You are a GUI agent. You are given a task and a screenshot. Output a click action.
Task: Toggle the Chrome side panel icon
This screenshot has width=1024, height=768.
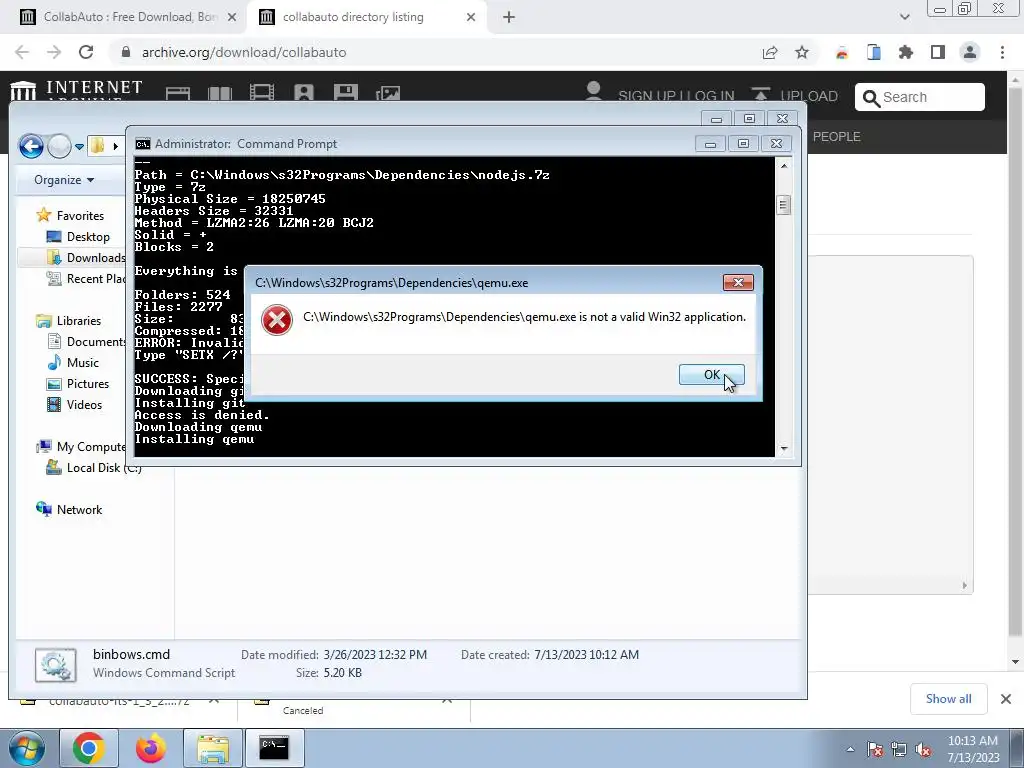coord(938,52)
